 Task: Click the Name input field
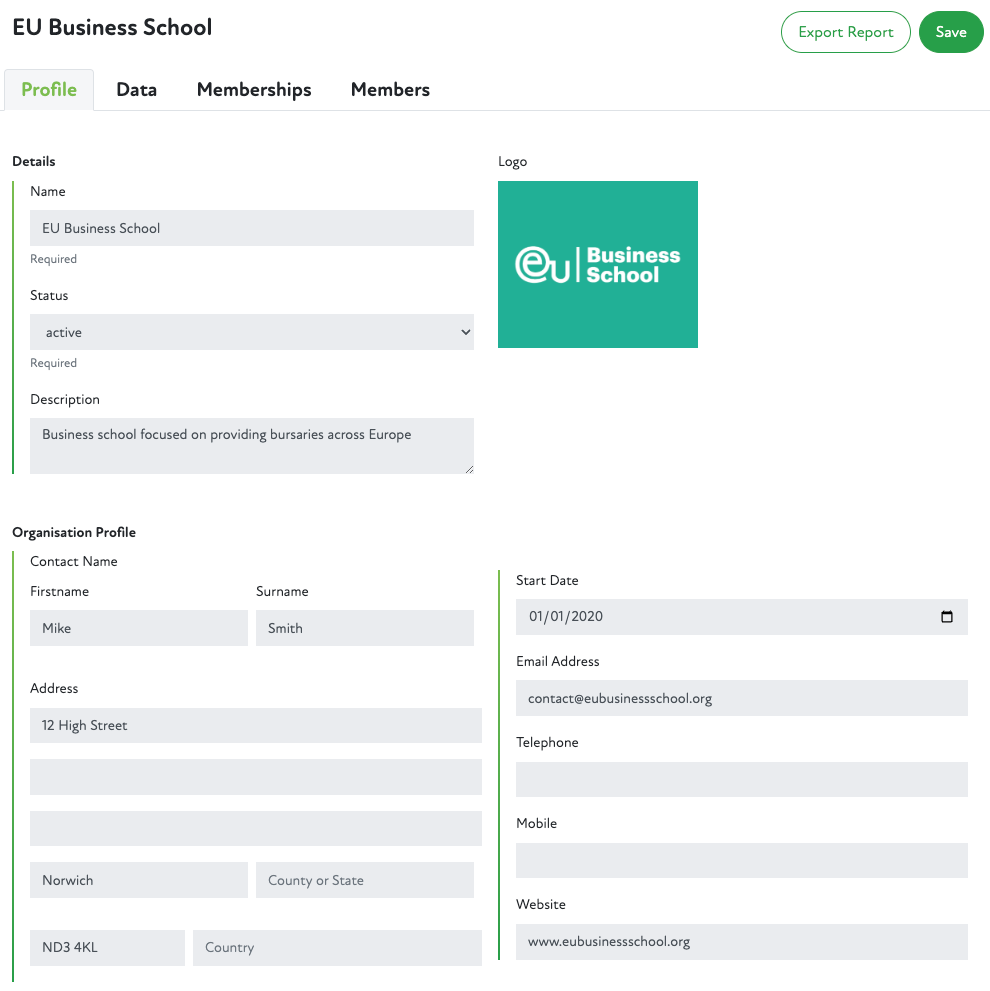[251, 228]
